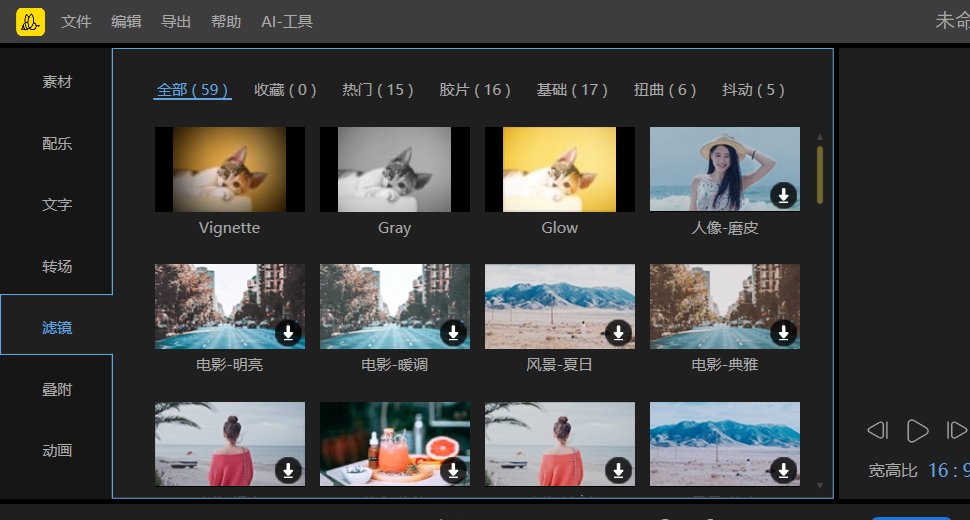Screen dimensions: 970x520
Task: Select the Vignette filter thumbnail
Action: pos(230,169)
